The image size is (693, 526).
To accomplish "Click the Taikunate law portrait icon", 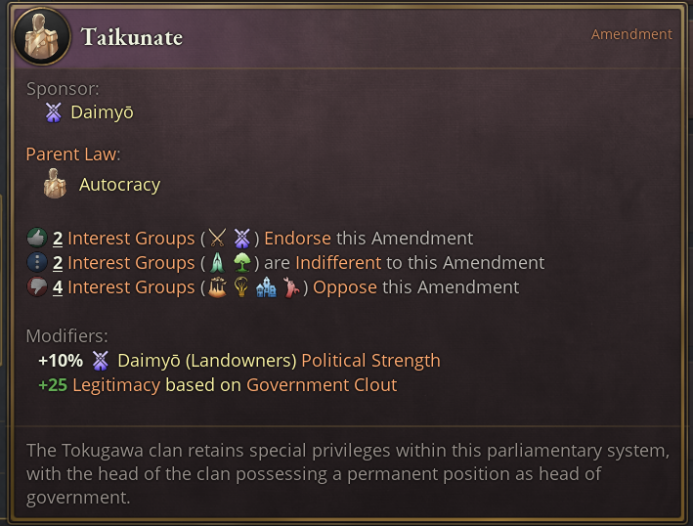I will [x=41, y=37].
